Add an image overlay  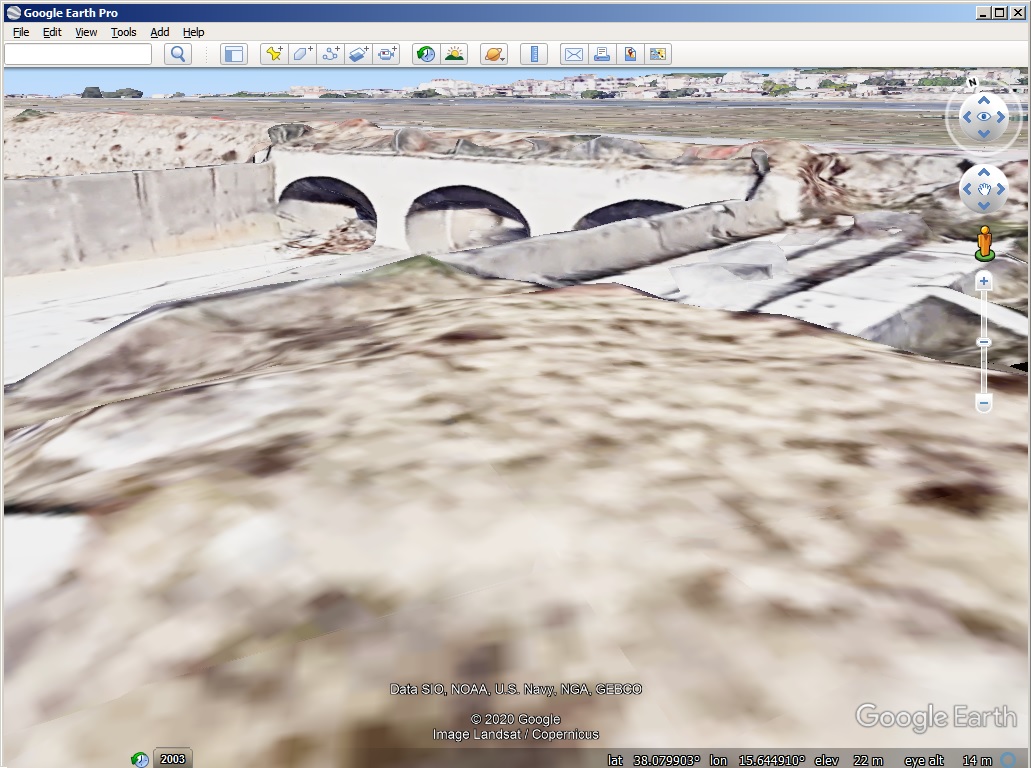[x=358, y=54]
